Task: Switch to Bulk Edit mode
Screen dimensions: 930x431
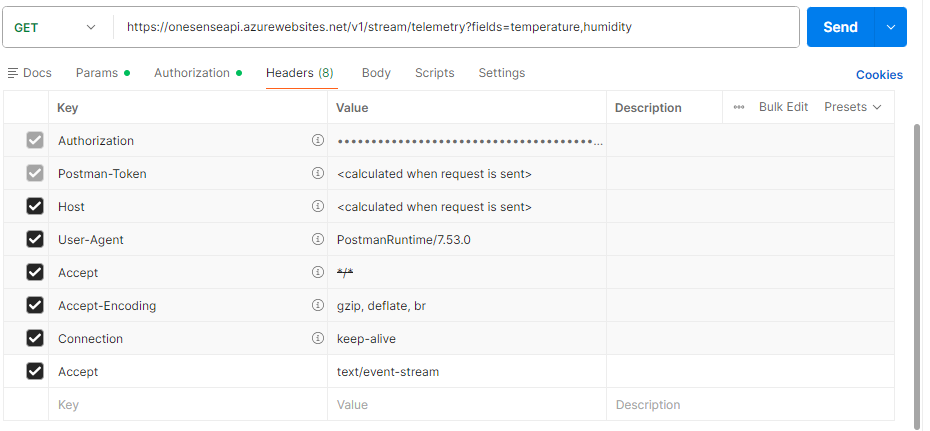Action: (784, 107)
